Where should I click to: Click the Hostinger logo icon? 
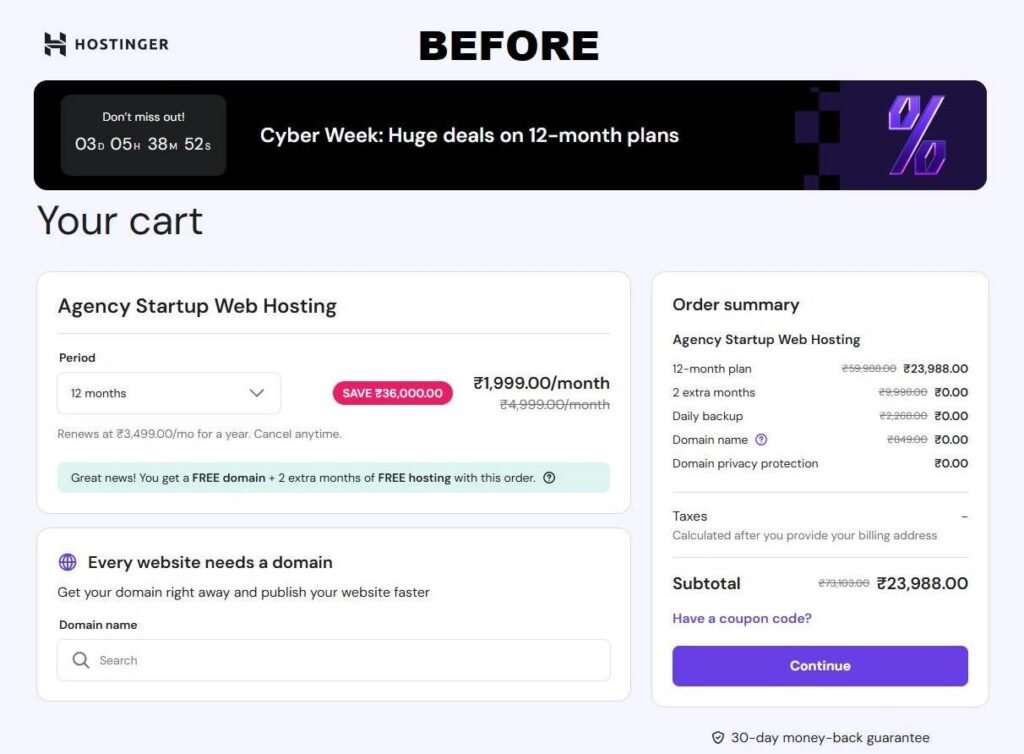[55, 44]
